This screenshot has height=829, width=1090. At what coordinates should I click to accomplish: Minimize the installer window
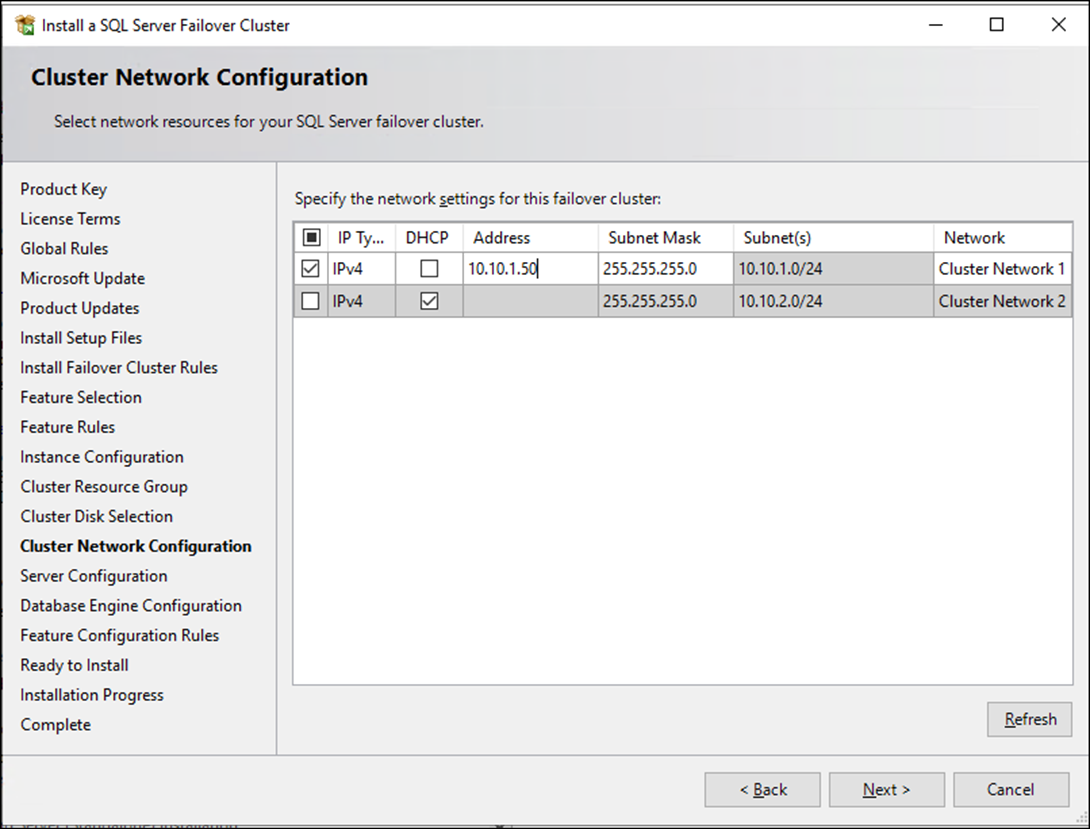pyautogui.click(x=936, y=25)
